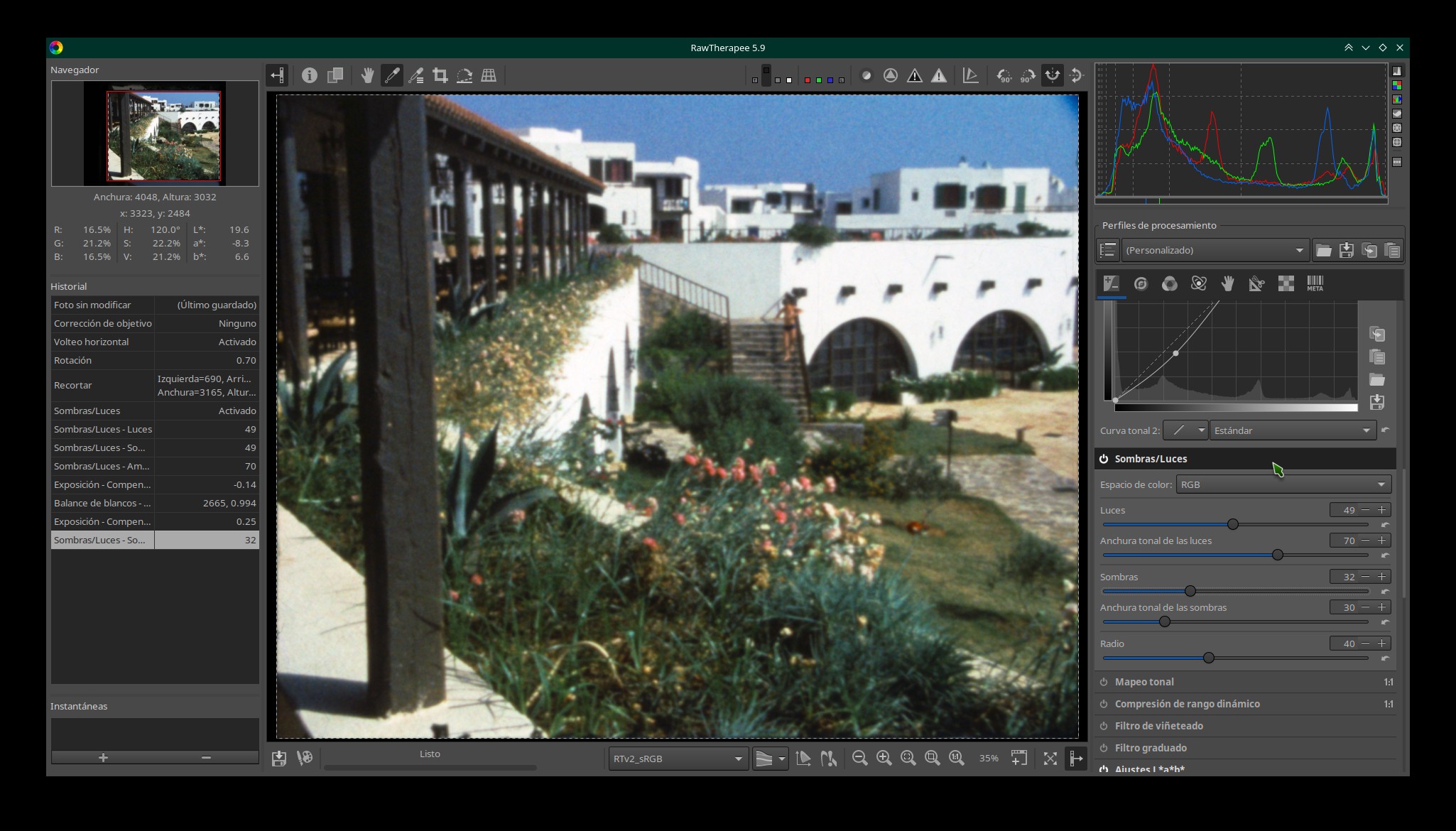
Task: Switch to Raw tab
Action: pyautogui.click(x=1286, y=283)
